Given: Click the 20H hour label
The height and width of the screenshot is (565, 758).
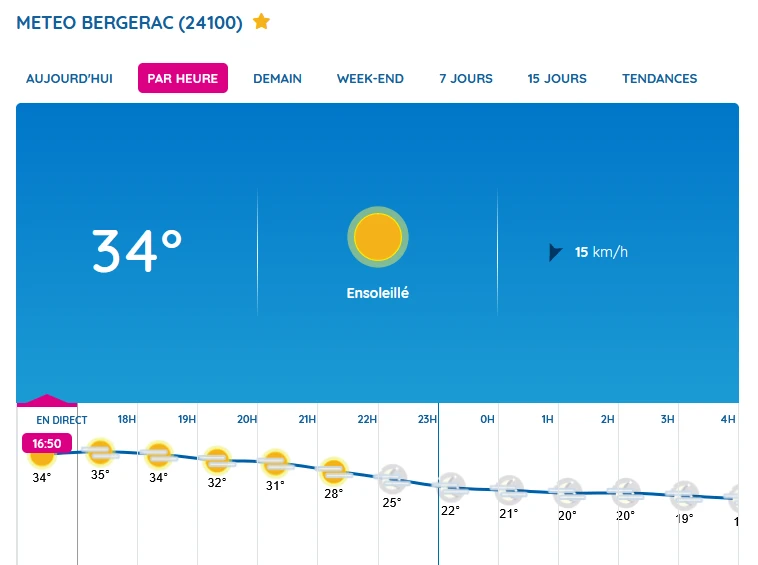Looking at the screenshot, I should [247, 419].
